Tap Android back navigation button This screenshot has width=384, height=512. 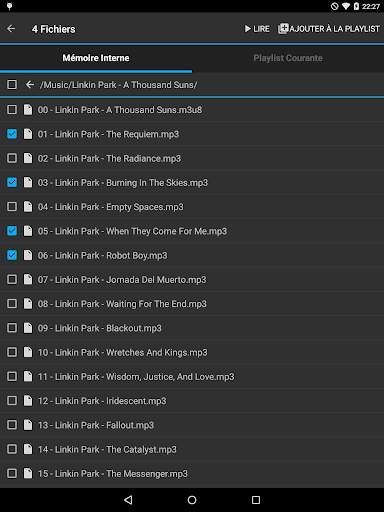128,500
